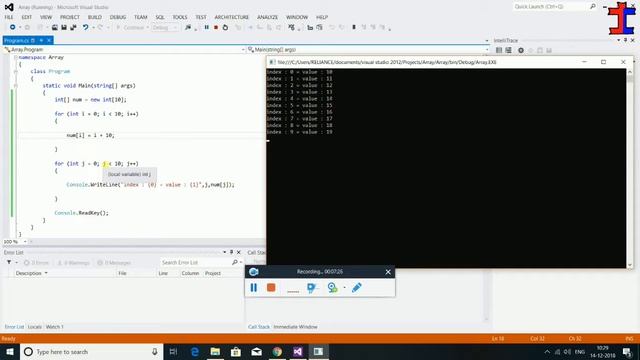This screenshot has height=360, width=640.
Task: Open the BUILD menu
Action: 95,17
